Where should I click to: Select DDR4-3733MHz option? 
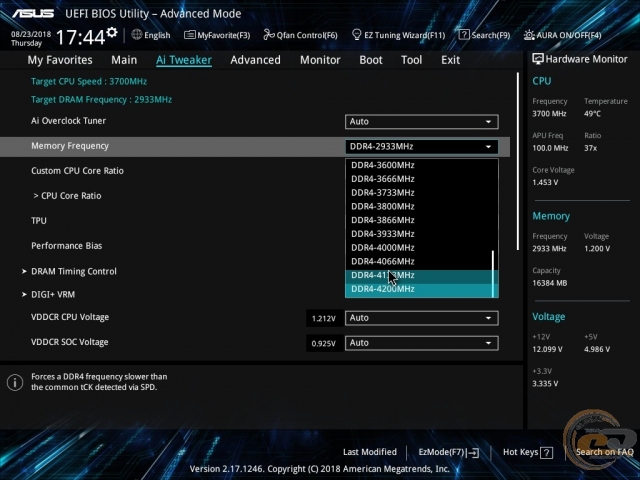pos(419,193)
